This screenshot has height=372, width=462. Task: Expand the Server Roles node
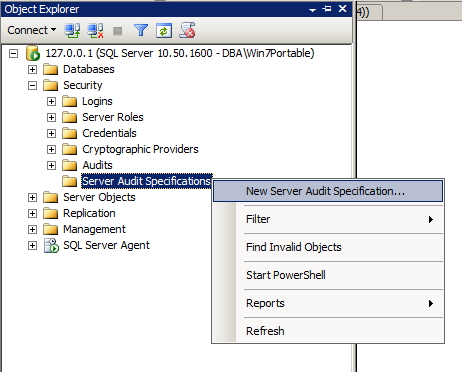pos(51,117)
